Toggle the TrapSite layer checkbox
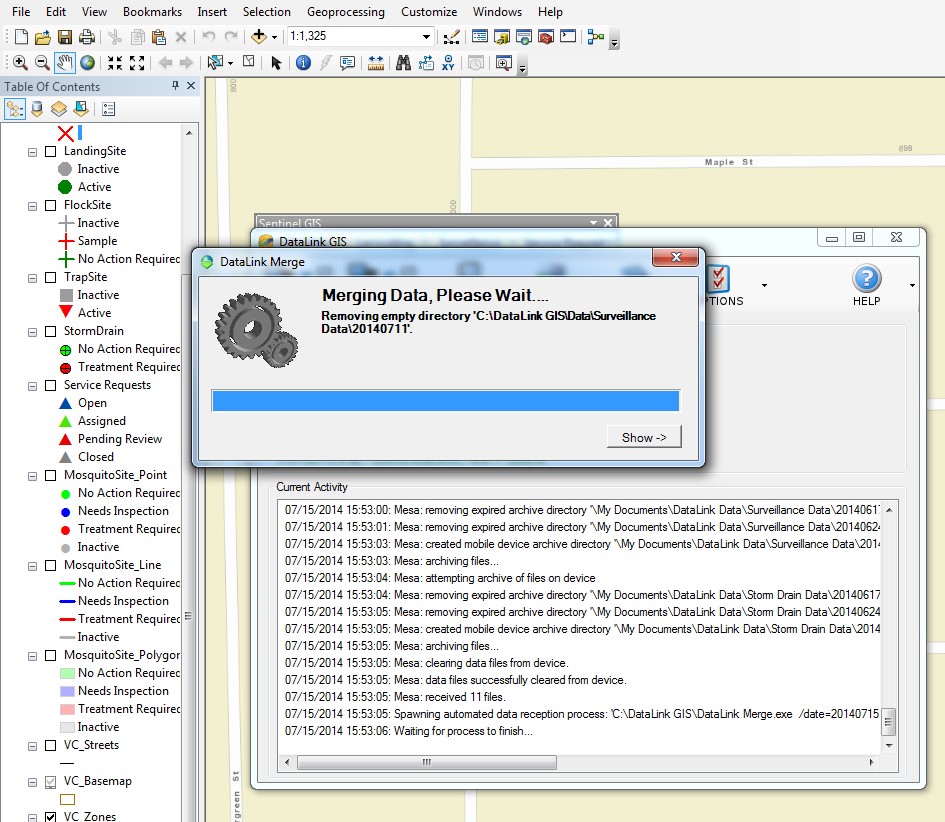The image size is (945, 822). click(51, 278)
